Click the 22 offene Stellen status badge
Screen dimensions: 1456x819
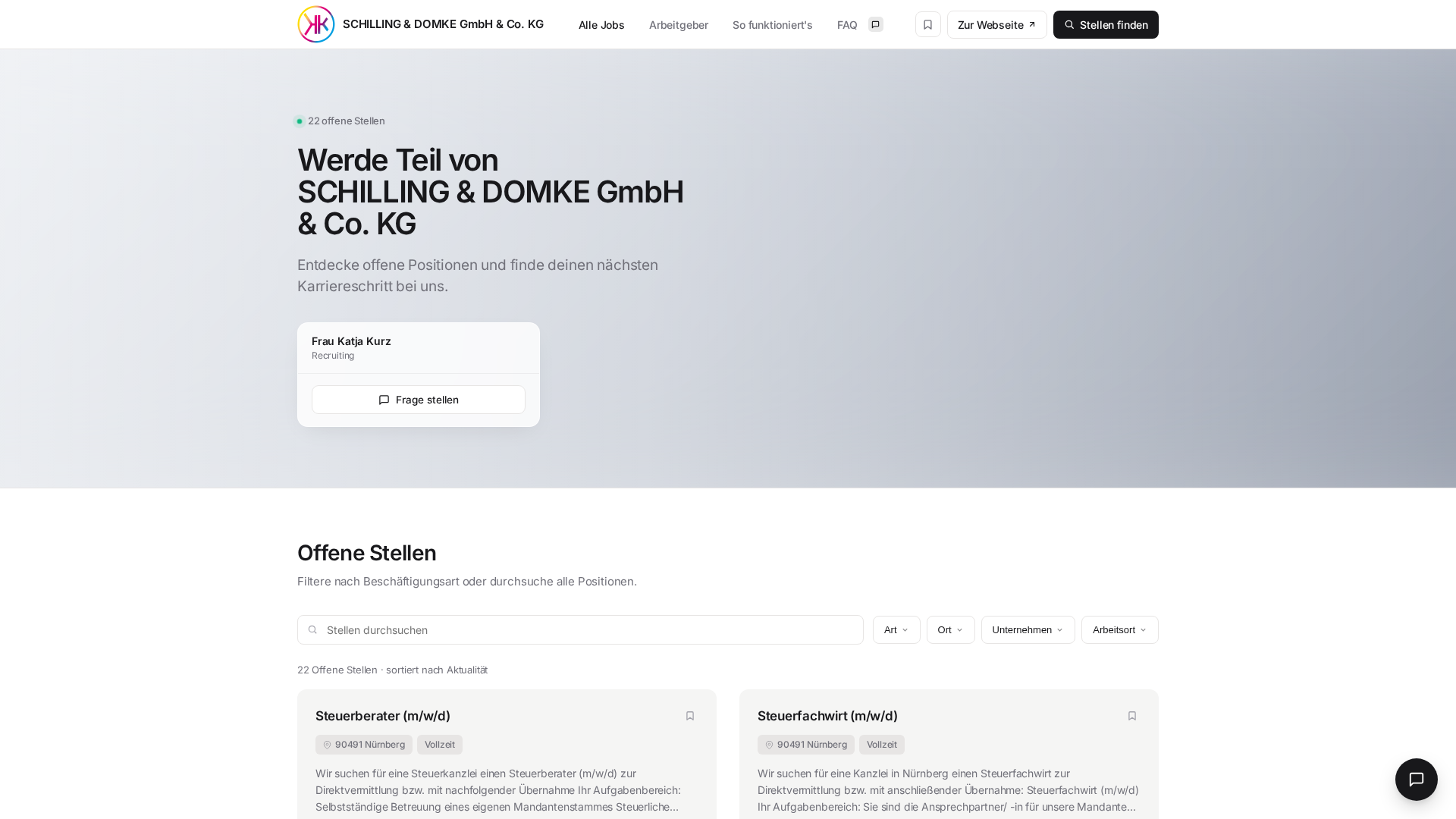340,121
